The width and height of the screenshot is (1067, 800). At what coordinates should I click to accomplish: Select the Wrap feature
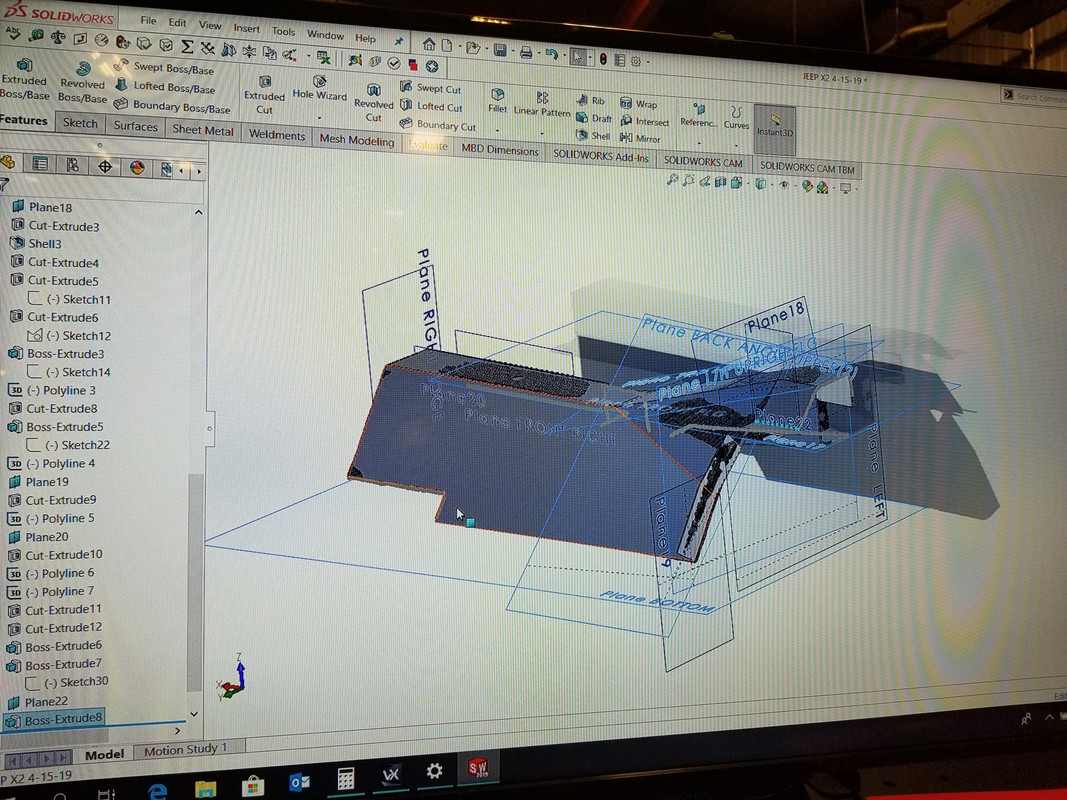[x=638, y=104]
